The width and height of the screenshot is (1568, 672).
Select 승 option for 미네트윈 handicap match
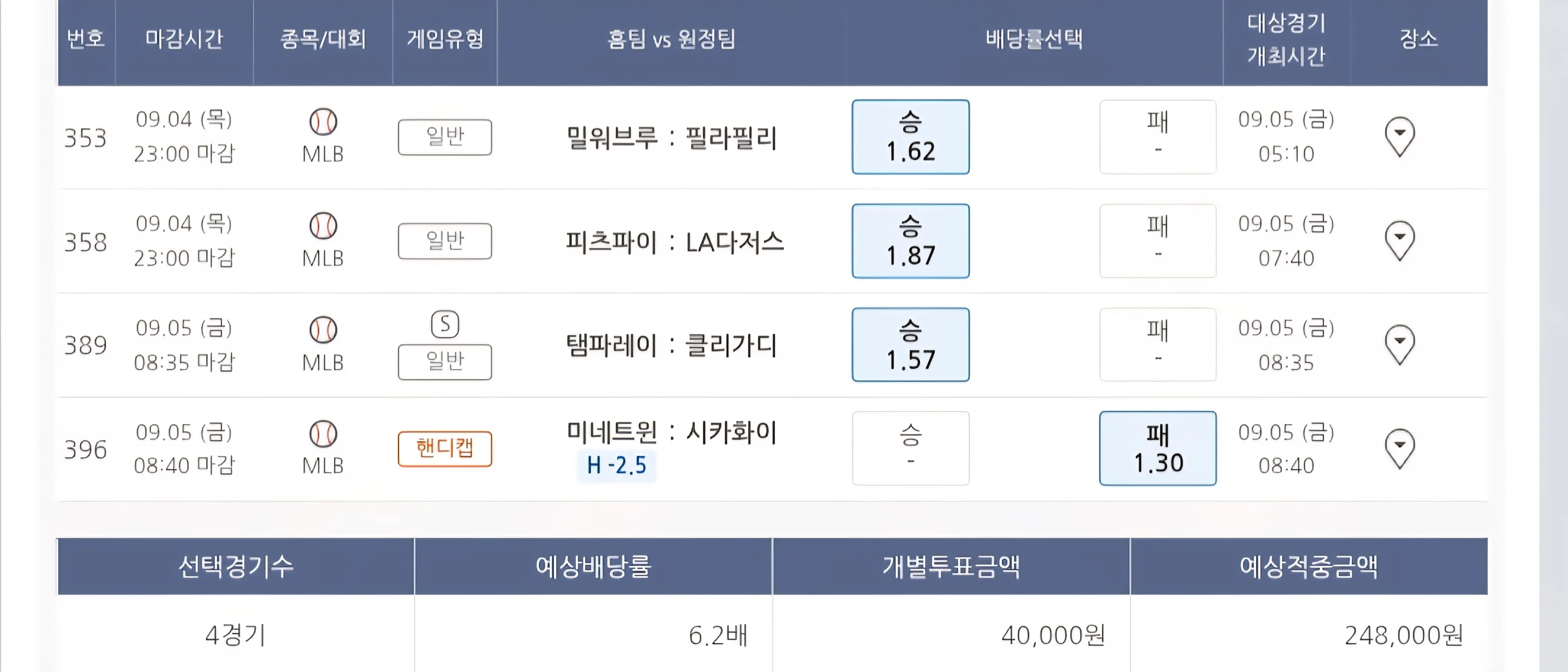(910, 448)
